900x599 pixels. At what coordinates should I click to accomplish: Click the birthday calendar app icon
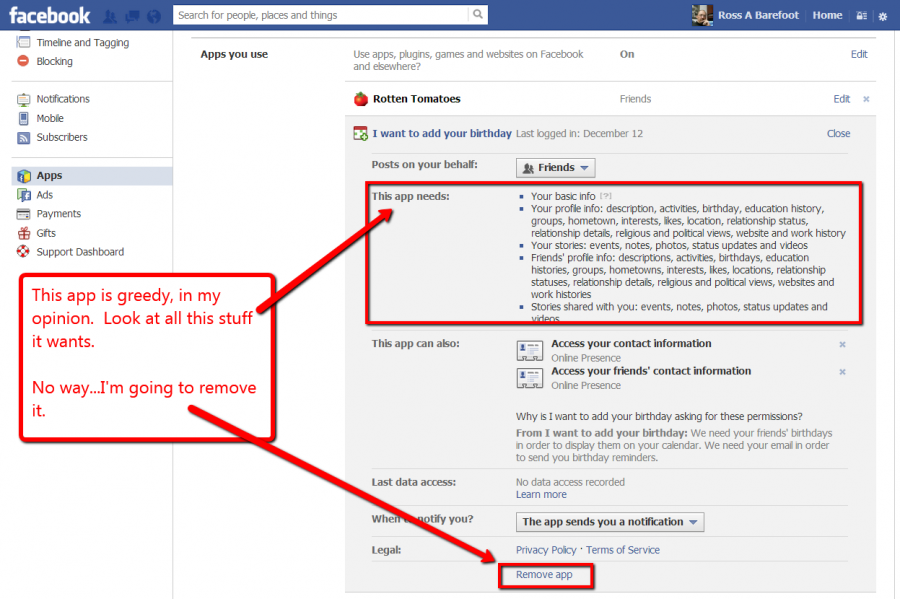pos(360,133)
